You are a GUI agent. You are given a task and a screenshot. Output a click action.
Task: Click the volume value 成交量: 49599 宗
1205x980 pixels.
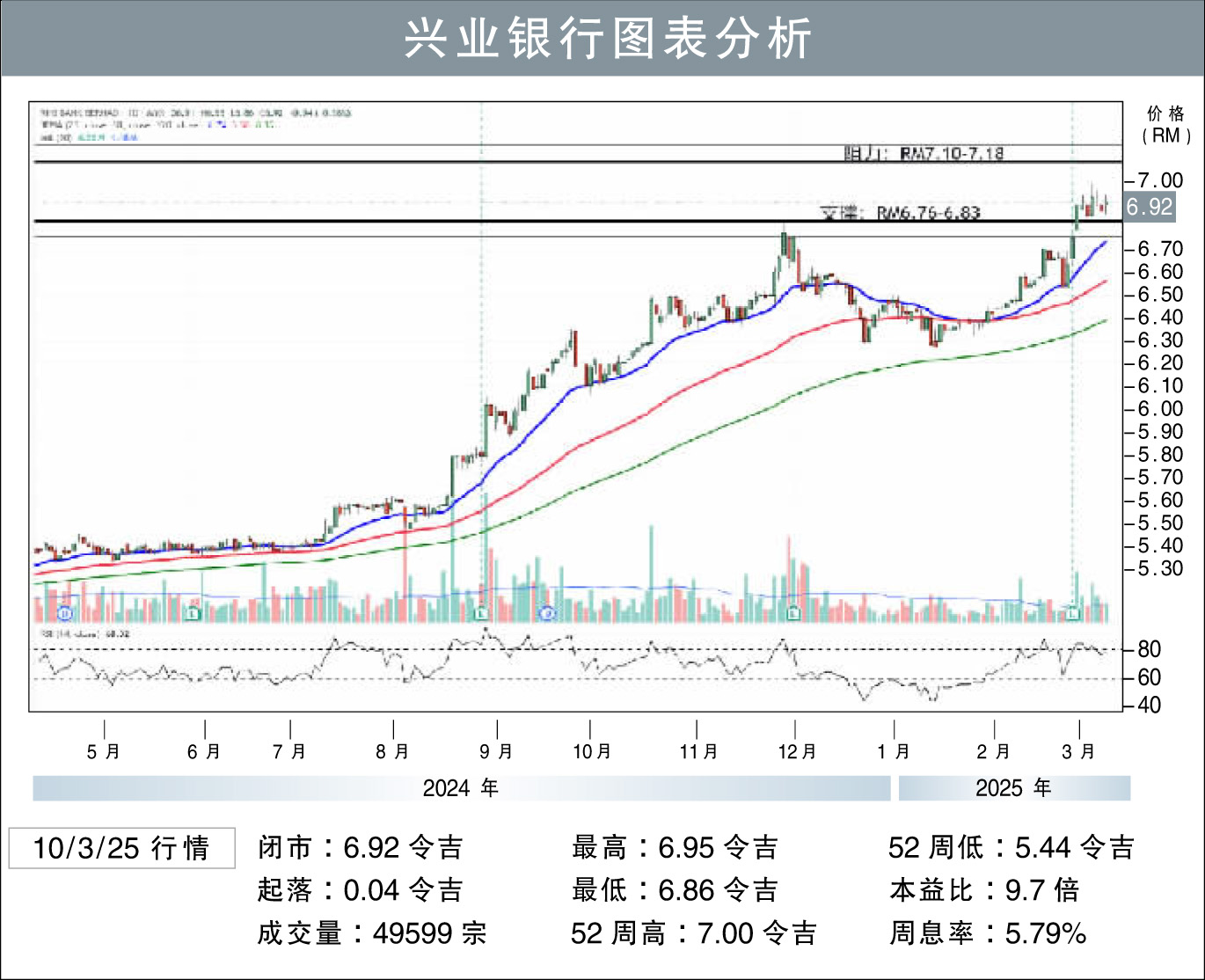tap(372, 933)
